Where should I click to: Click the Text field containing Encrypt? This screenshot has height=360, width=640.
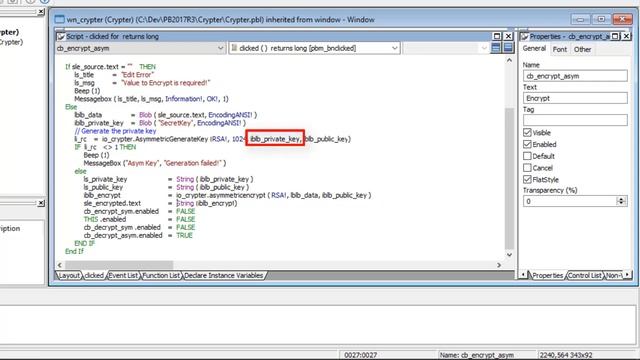pyautogui.click(x=575, y=98)
